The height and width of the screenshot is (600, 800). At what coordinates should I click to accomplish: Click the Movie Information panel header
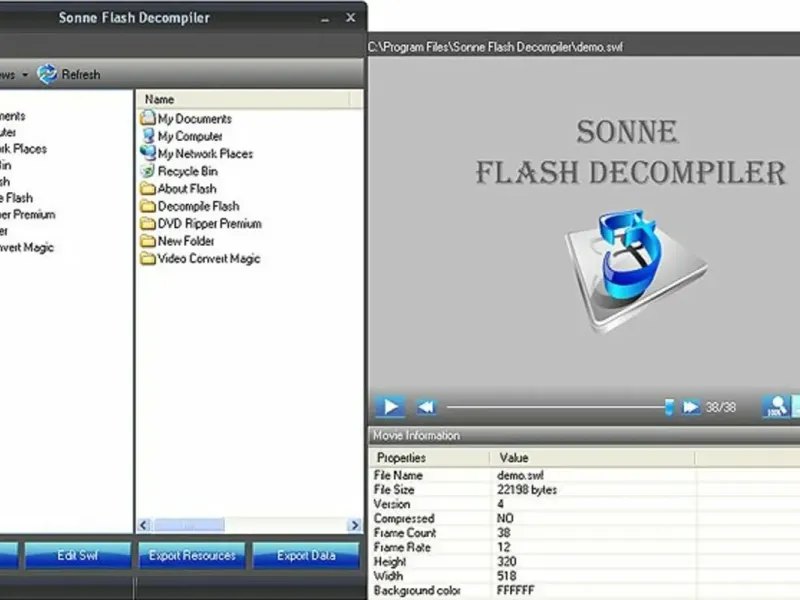pyautogui.click(x=584, y=435)
